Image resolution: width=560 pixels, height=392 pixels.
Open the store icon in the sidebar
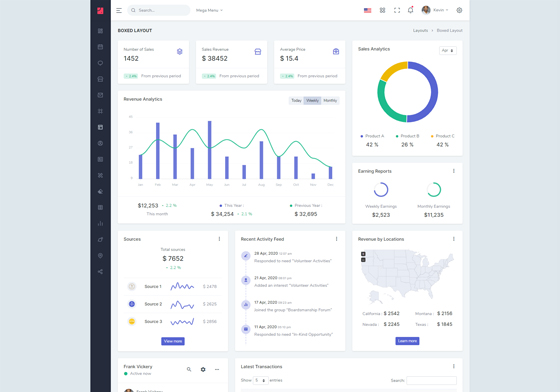coord(100,79)
